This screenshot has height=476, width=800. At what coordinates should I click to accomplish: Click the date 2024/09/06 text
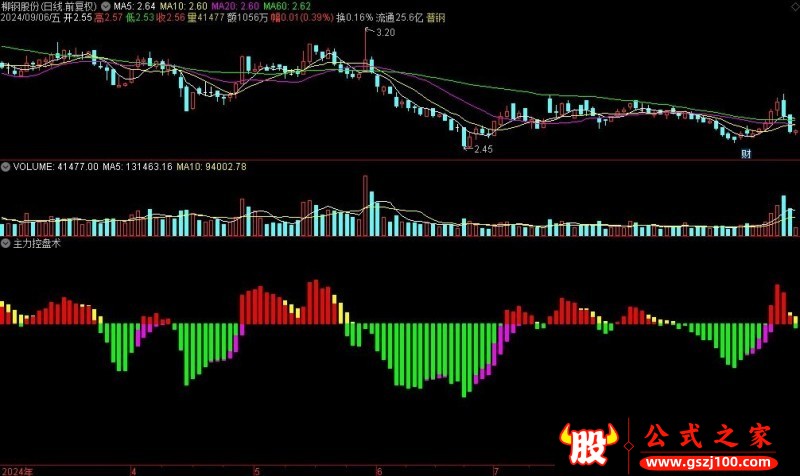pos(24,17)
